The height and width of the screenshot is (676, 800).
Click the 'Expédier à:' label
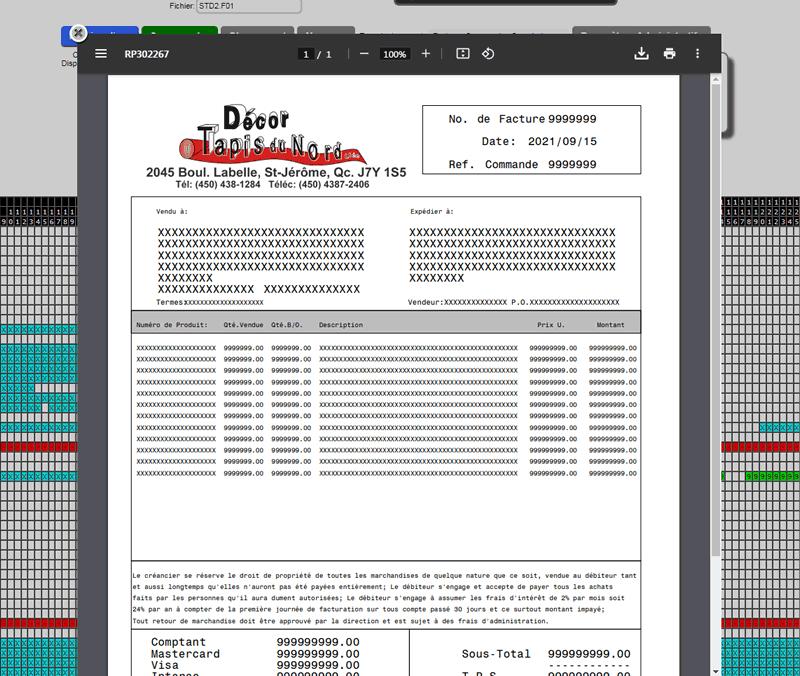[432, 211]
